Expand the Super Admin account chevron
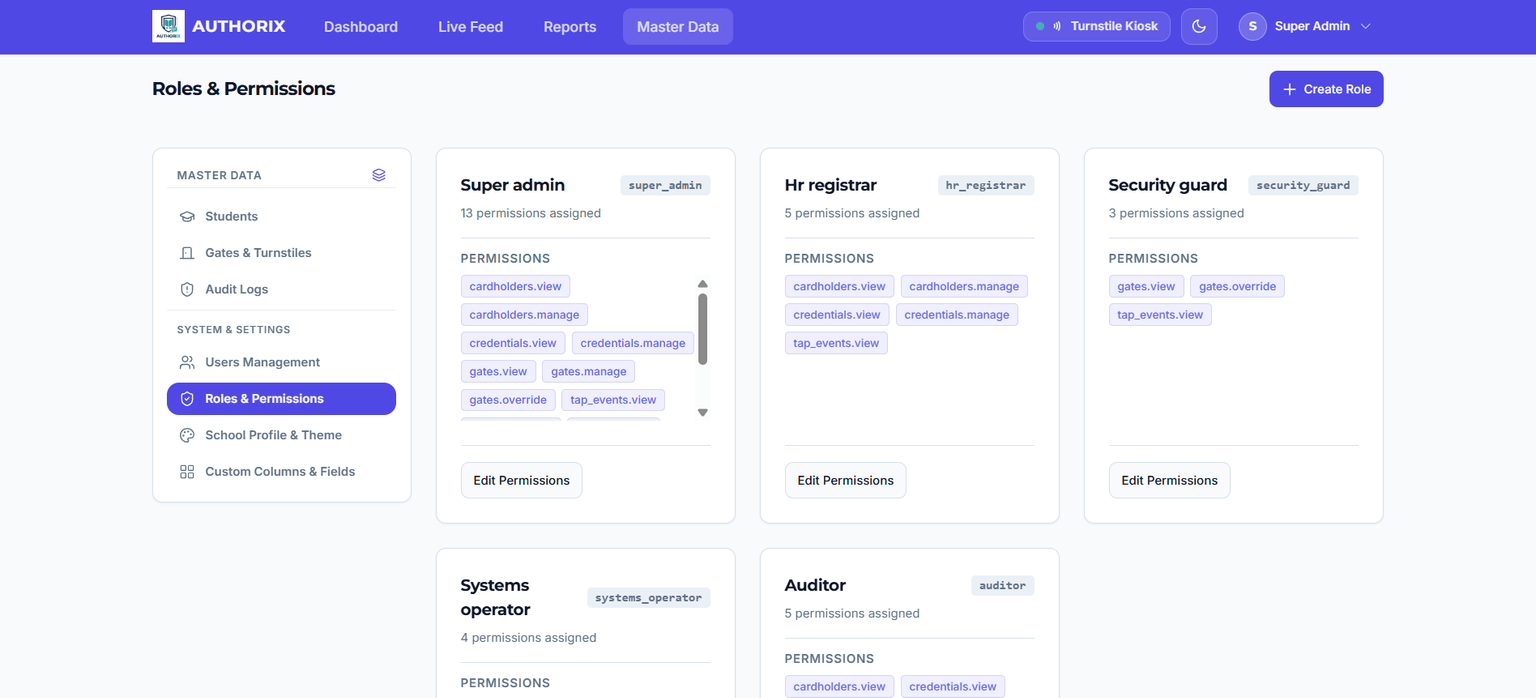 click(1366, 26)
